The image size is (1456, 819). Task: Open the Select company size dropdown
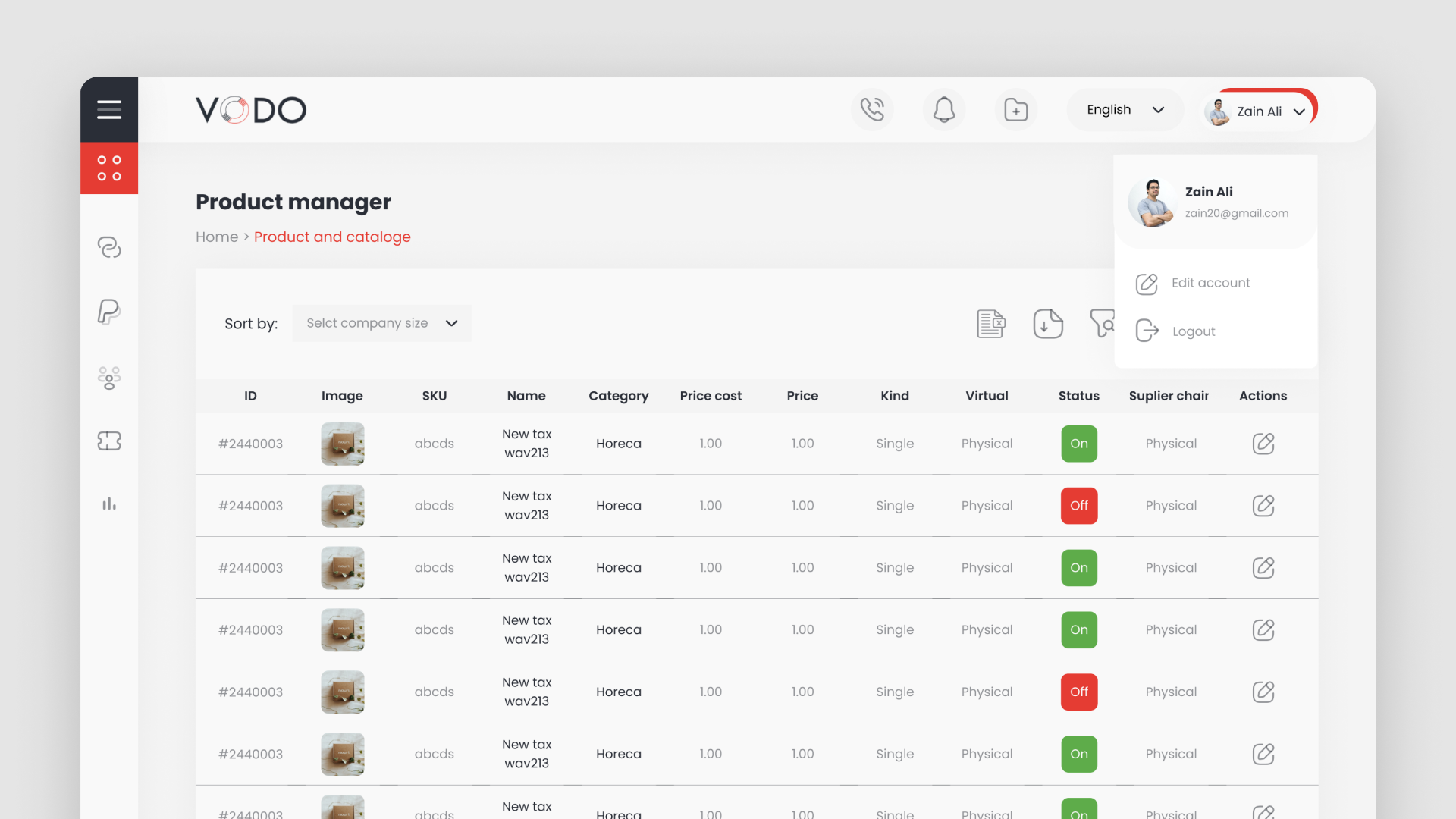381,323
